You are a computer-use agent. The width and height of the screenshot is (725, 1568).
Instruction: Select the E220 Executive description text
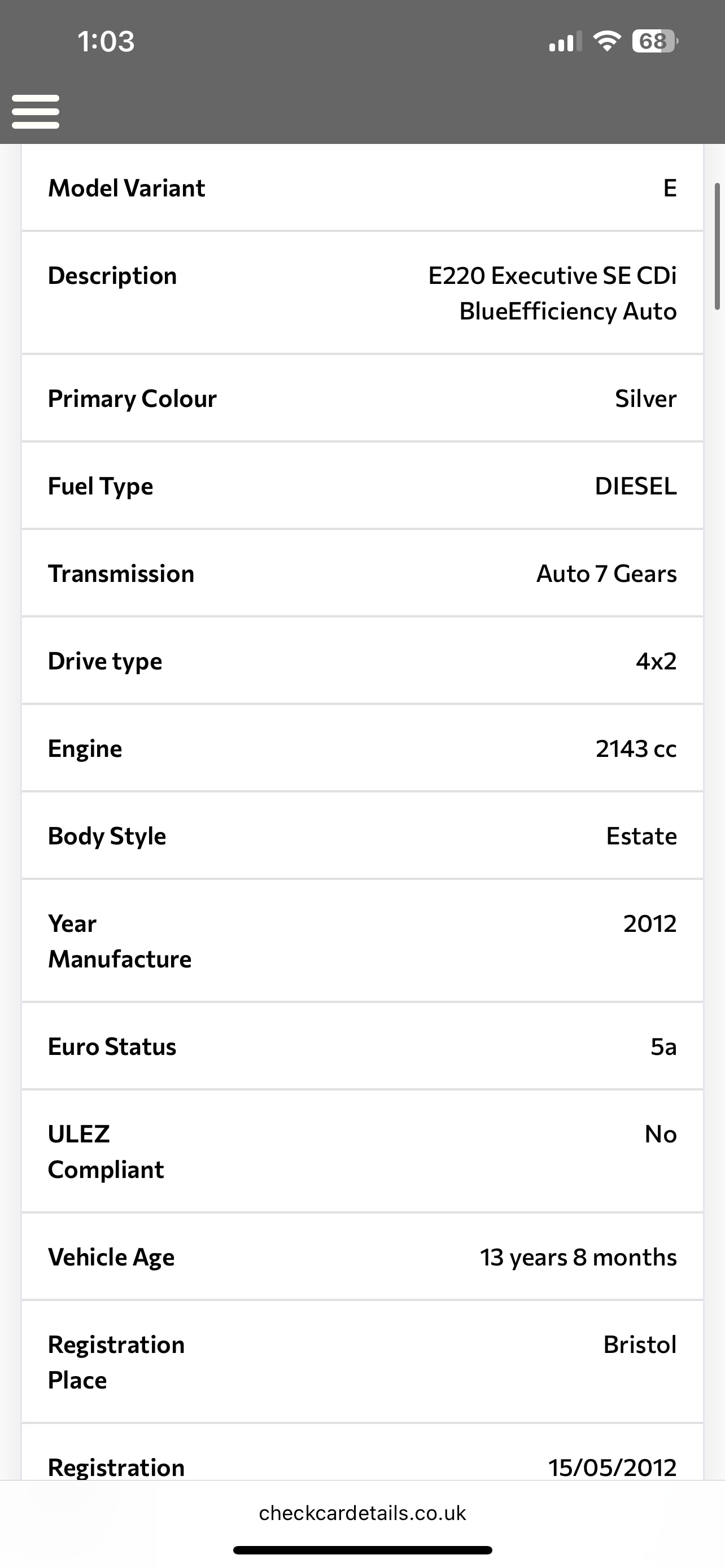[552, 293]
